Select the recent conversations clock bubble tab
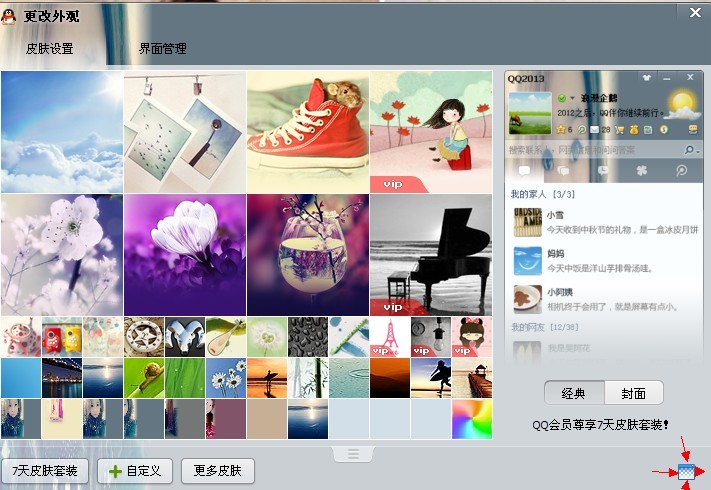Image resolution: width=711 pixels, height=490 pixels. tap(603, 171)
